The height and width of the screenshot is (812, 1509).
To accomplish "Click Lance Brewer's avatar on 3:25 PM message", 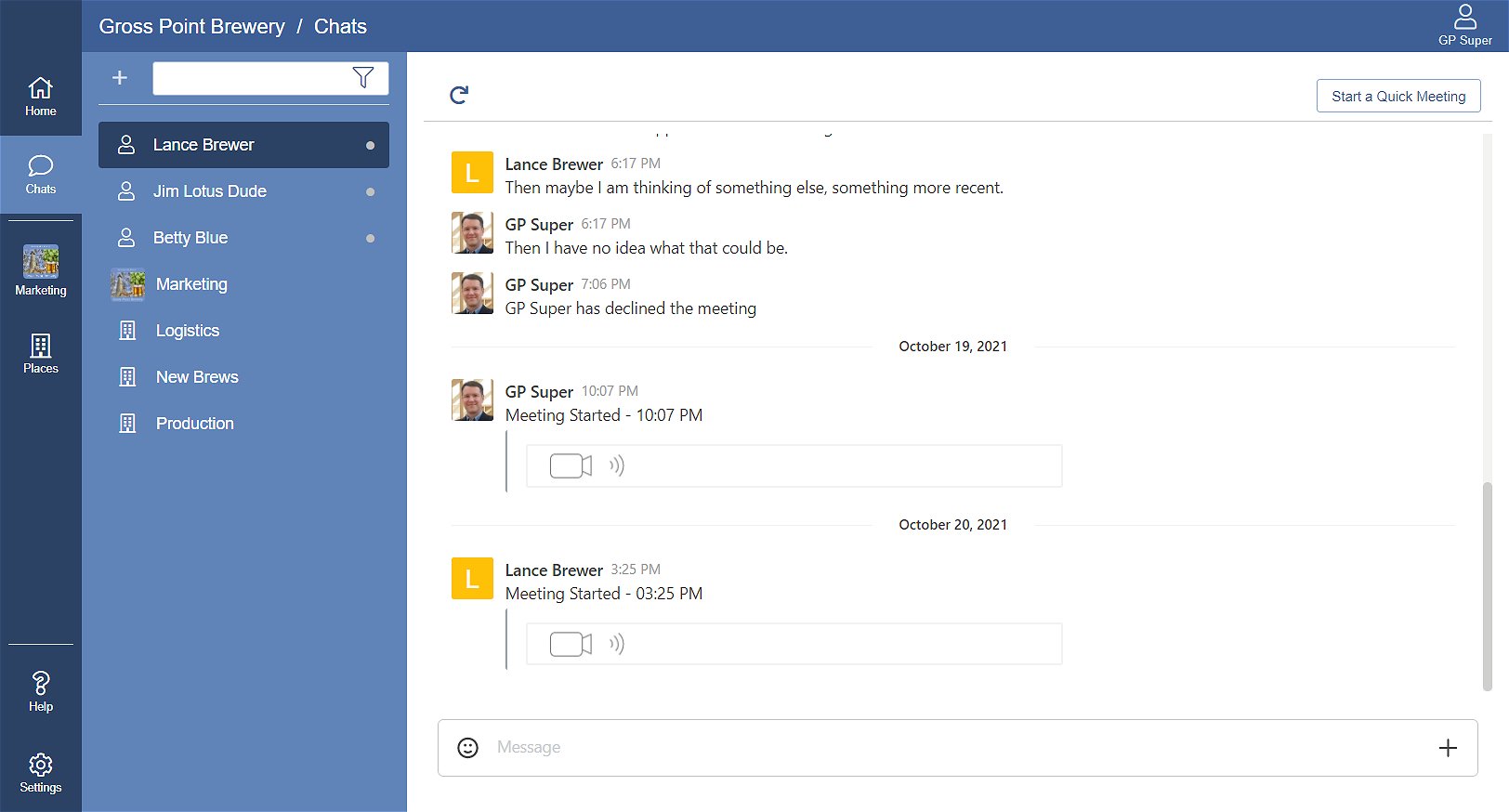I will coord(472,579).
